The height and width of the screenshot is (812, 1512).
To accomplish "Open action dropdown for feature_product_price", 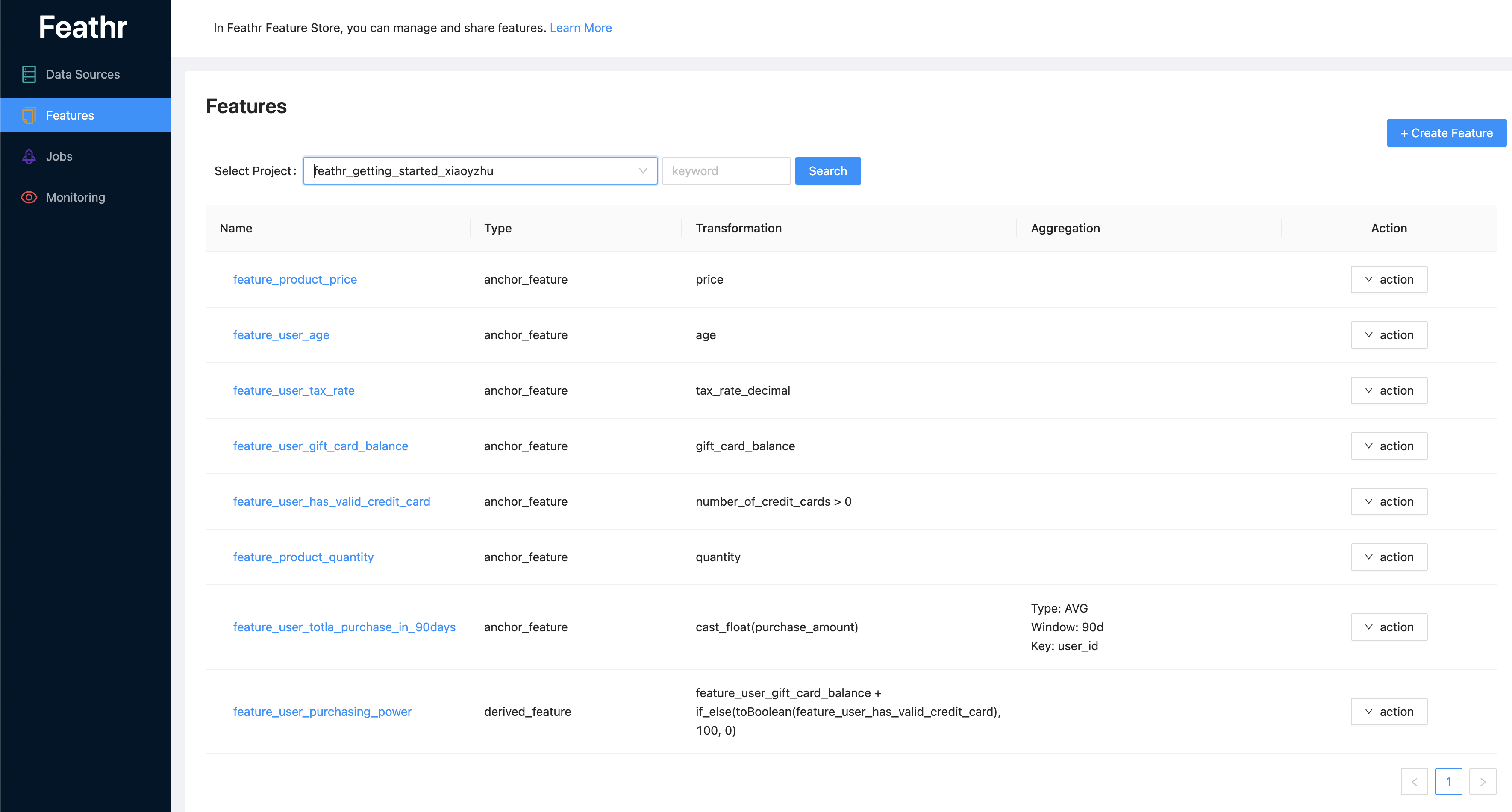I will pos(1389,279).
